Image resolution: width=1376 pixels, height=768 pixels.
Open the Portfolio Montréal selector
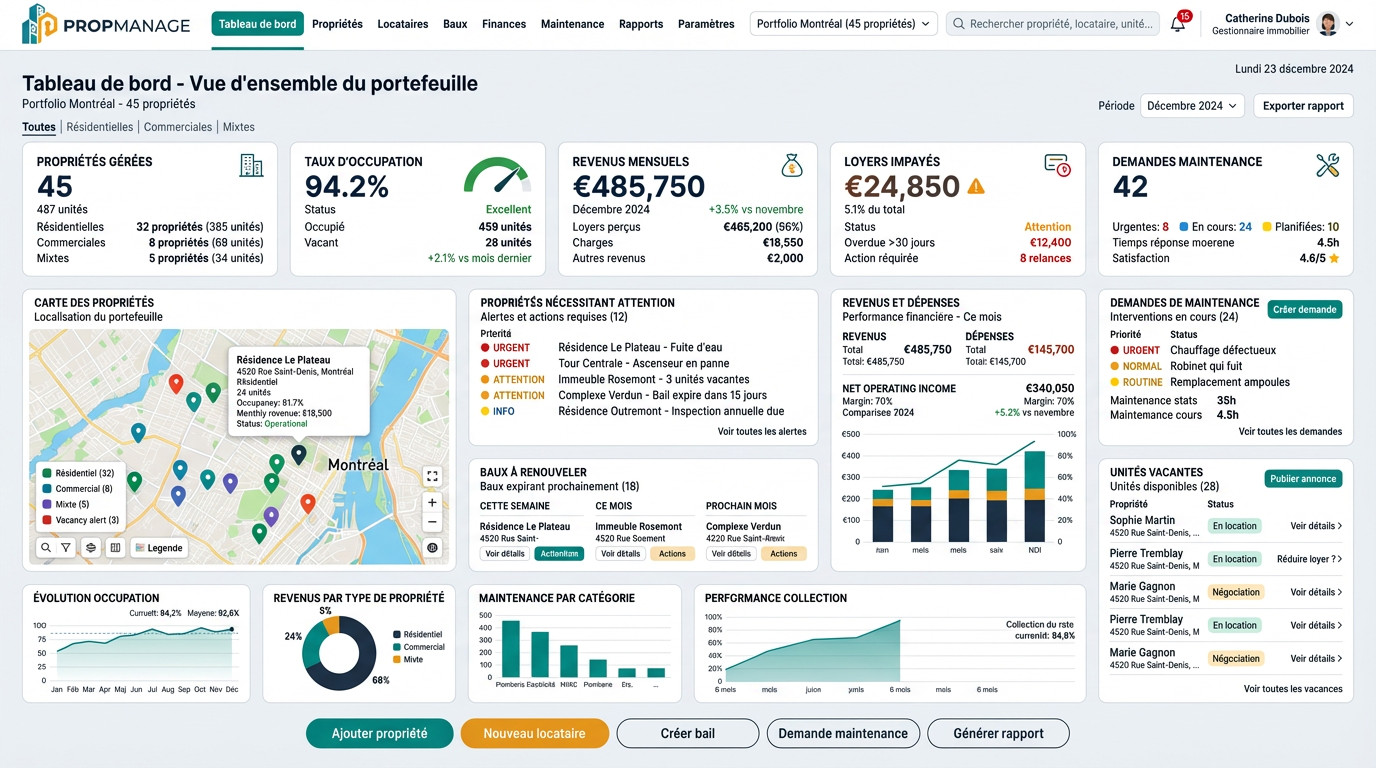tap(842, 22)
